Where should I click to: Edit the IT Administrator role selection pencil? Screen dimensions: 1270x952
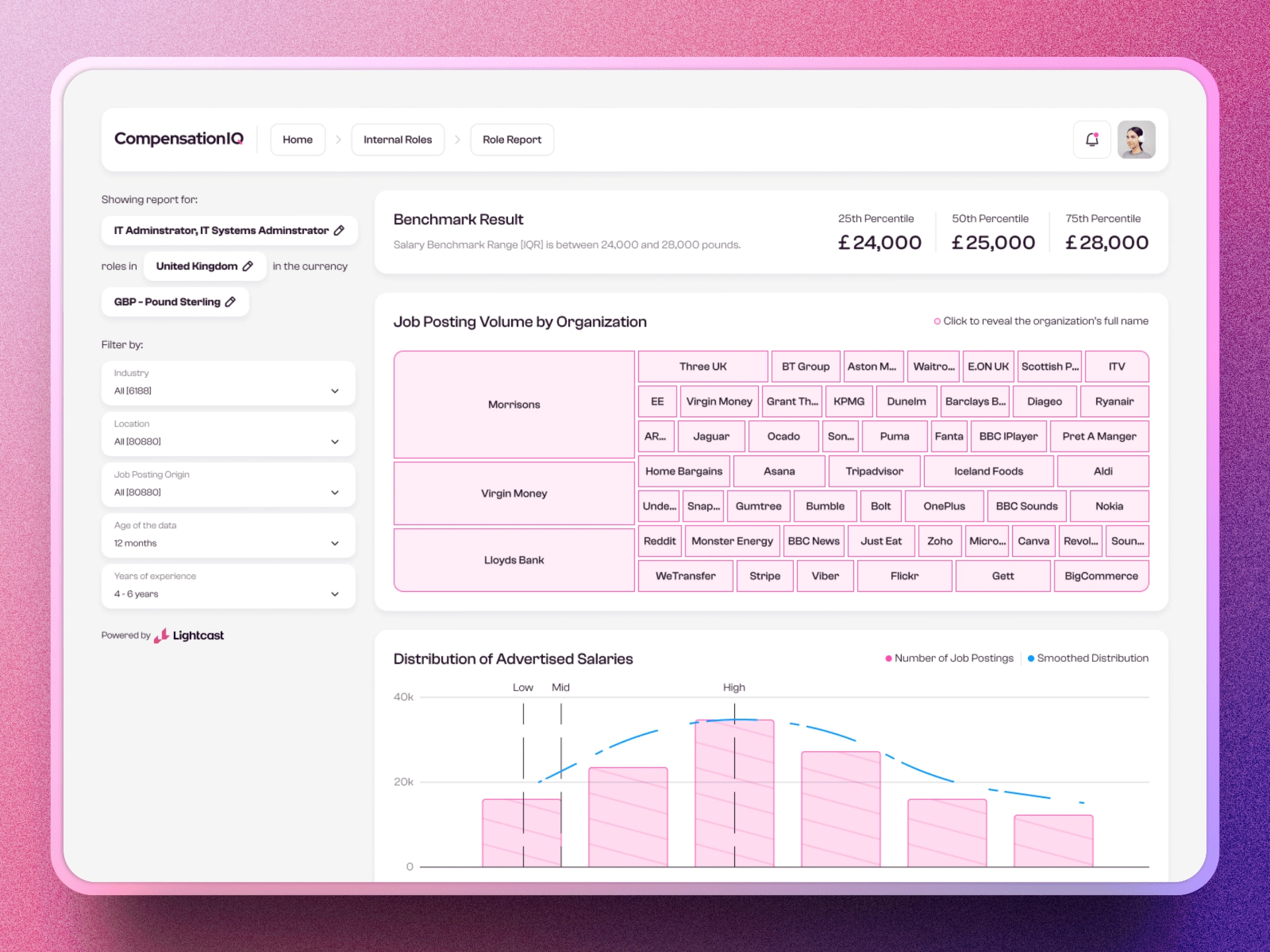pyautogui.click(x=339, y=230)
